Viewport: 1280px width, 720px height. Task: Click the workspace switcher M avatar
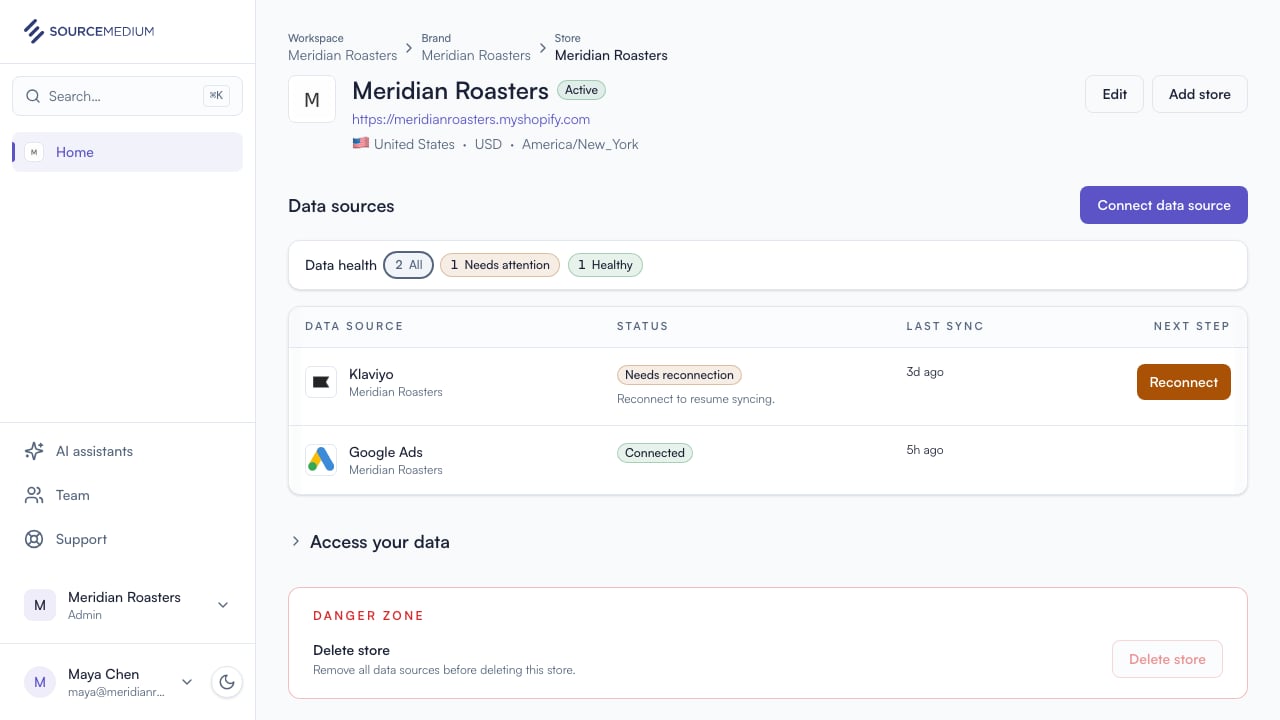pyautogui.click(x=40, y=605)
